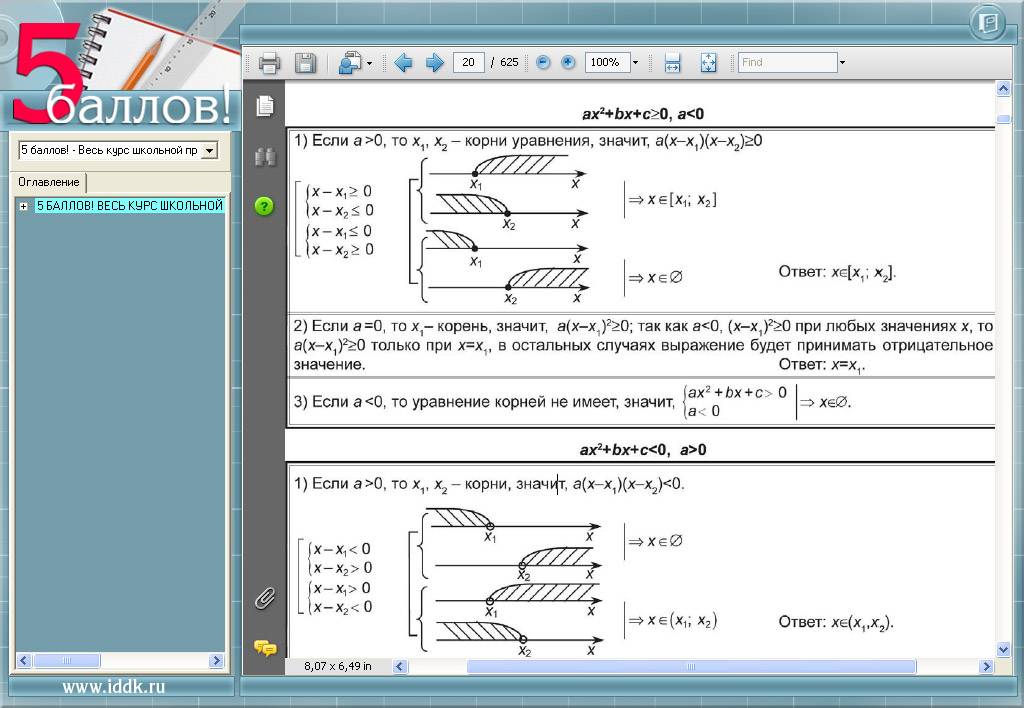Click the document scroll up arrow
Viewport: 1024px width, 708px height.
1004,89
